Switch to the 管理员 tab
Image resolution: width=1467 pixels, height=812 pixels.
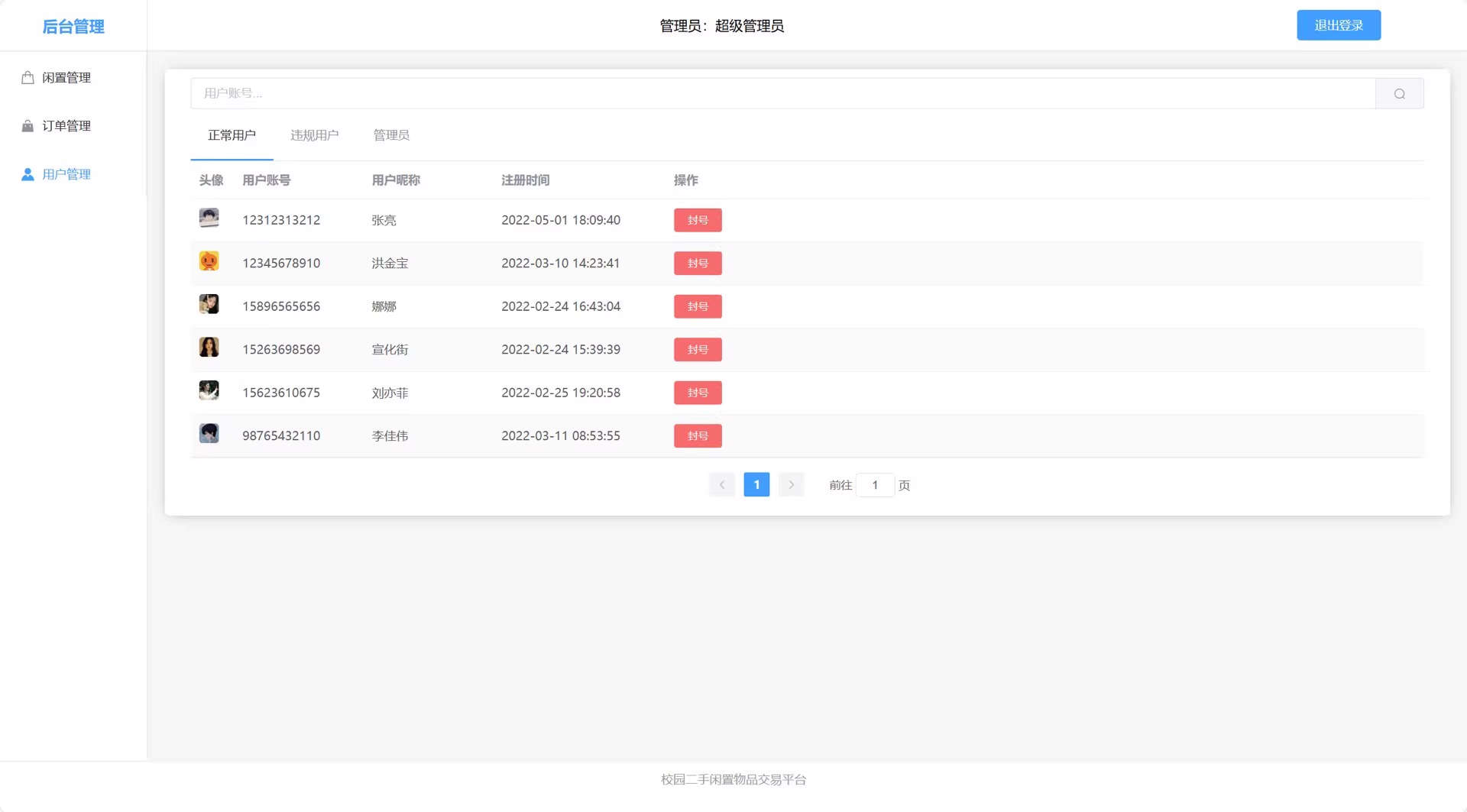pos(391,135)
